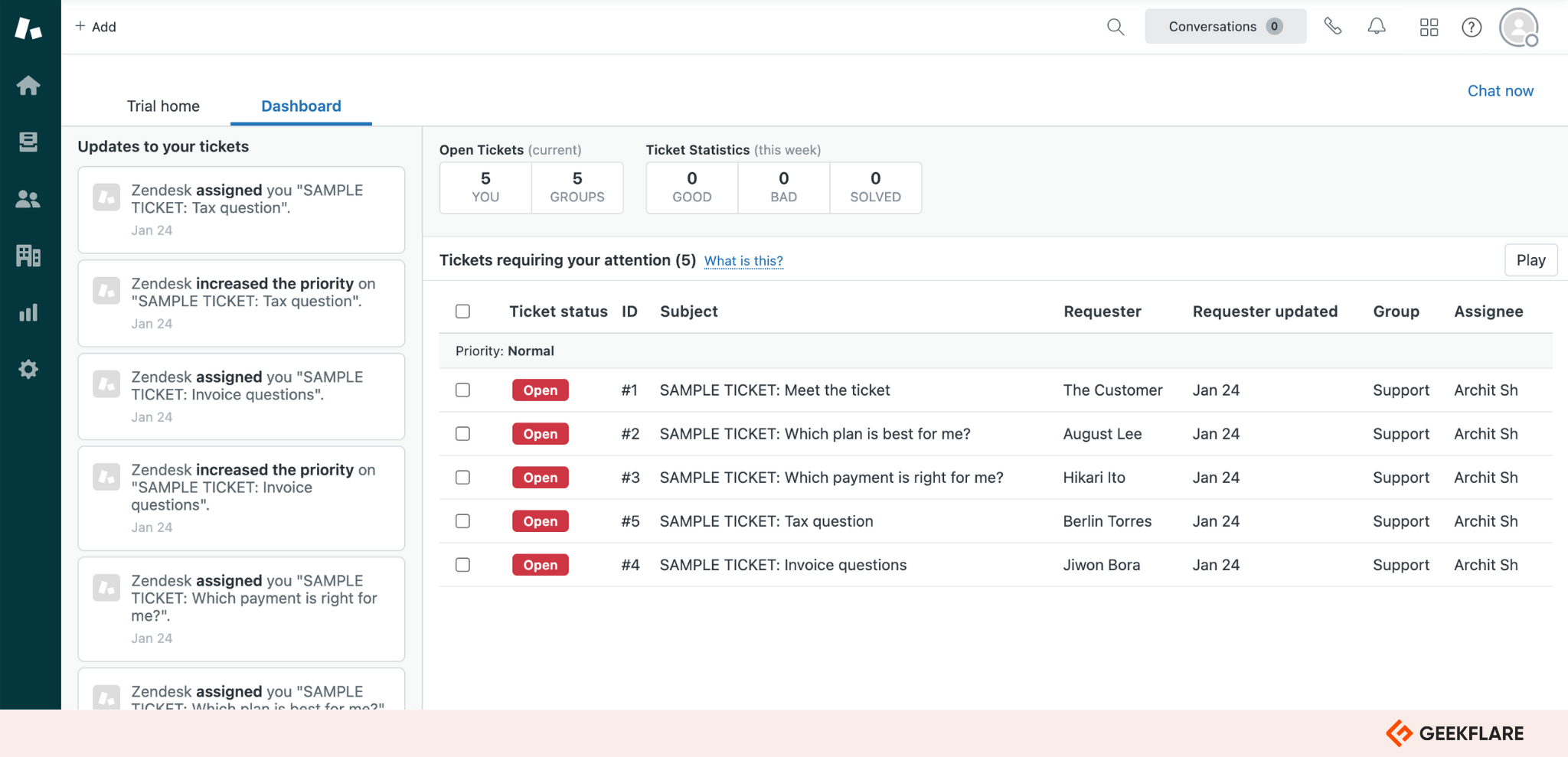Click the Ticket status column header
The height and width of the screenshot is (757, 1568).
(558, 312)
